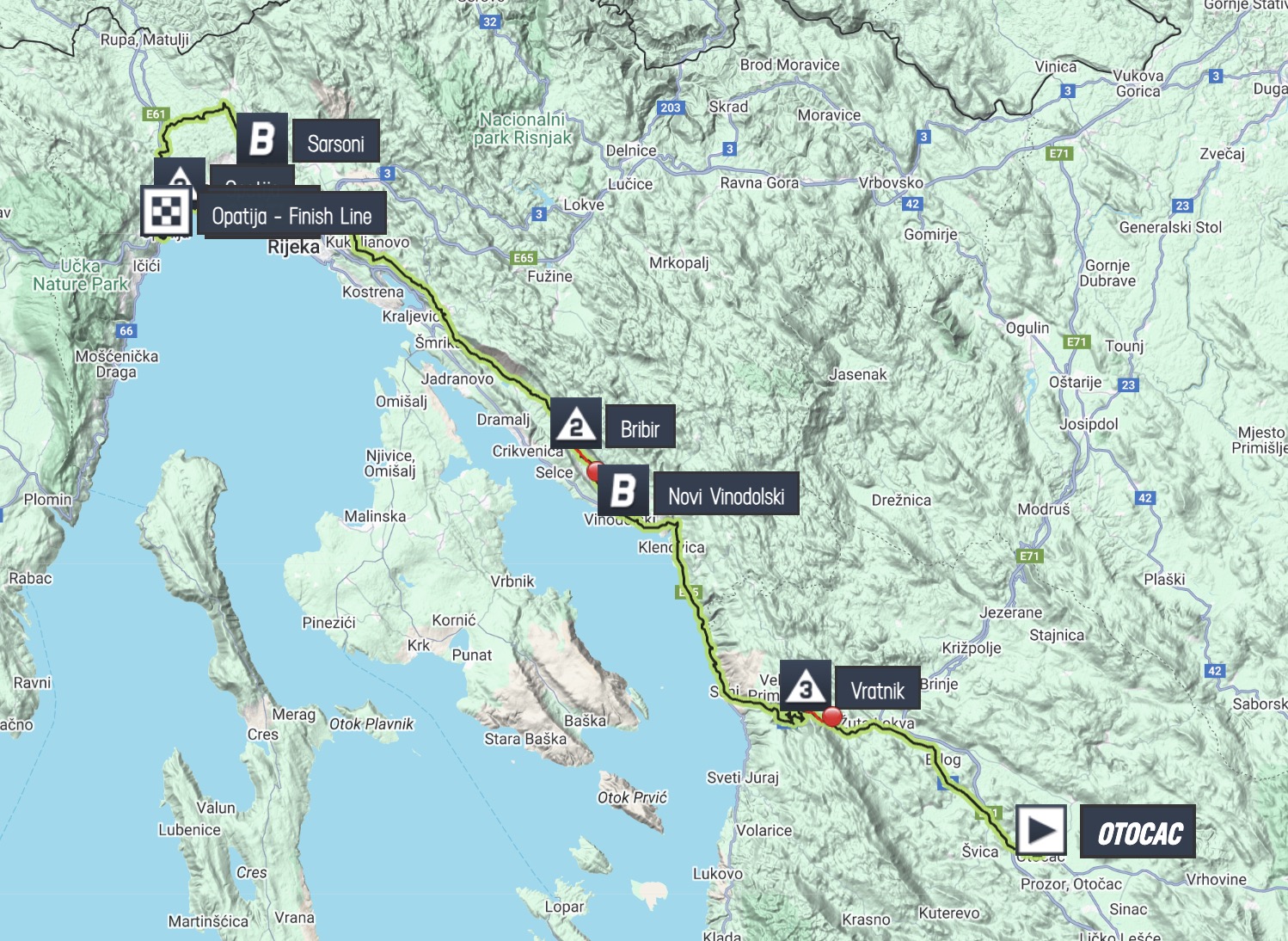
Task: Click the category 3 climb icon at Vratnik
Action: 806,686
